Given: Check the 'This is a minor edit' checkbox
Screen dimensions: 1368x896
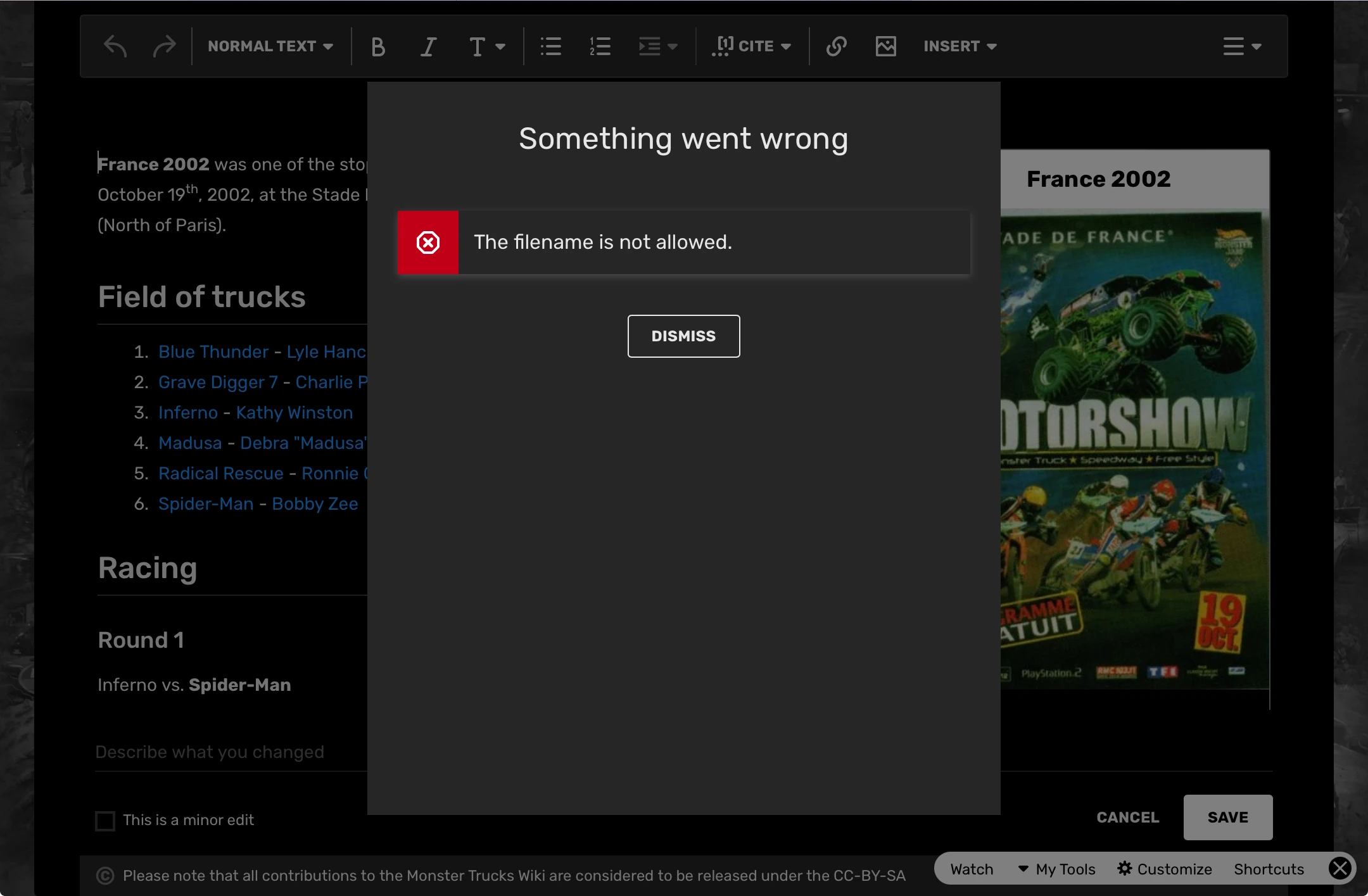Looking at the screenshot, I should click(x=105, y=821).
